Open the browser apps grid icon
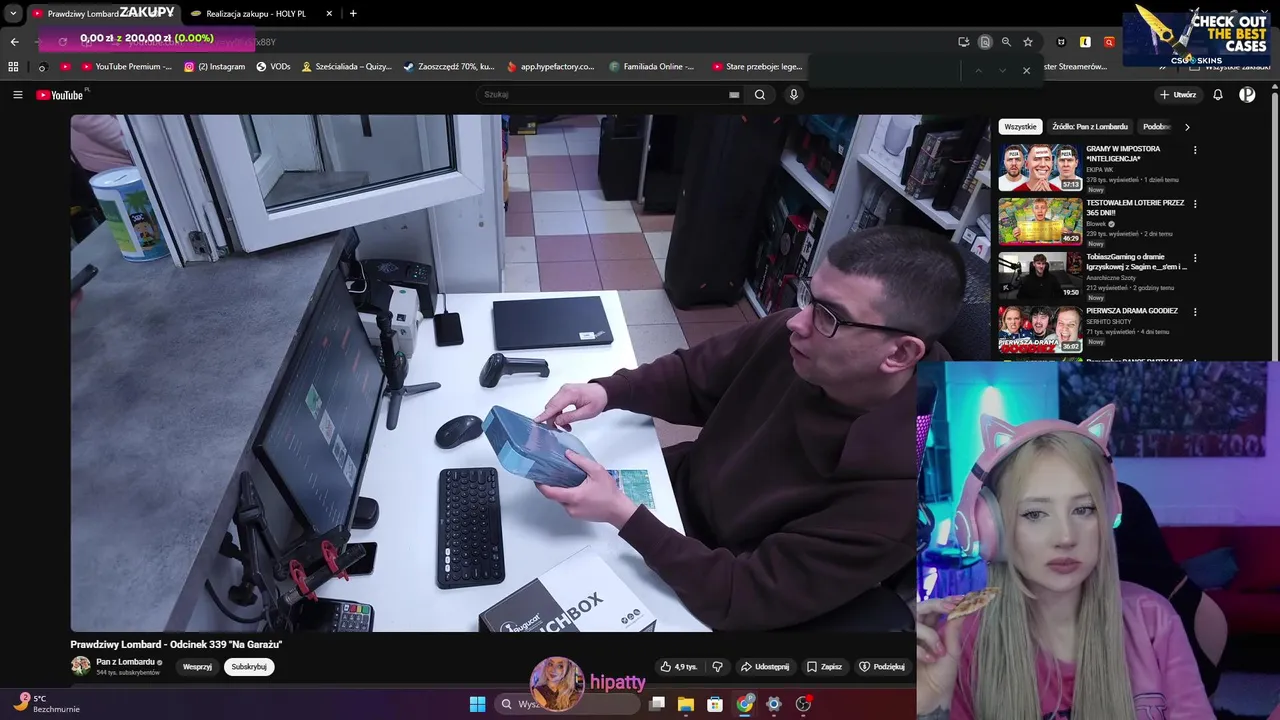Viewport: 1280px width, 720px height. [13, 67]
